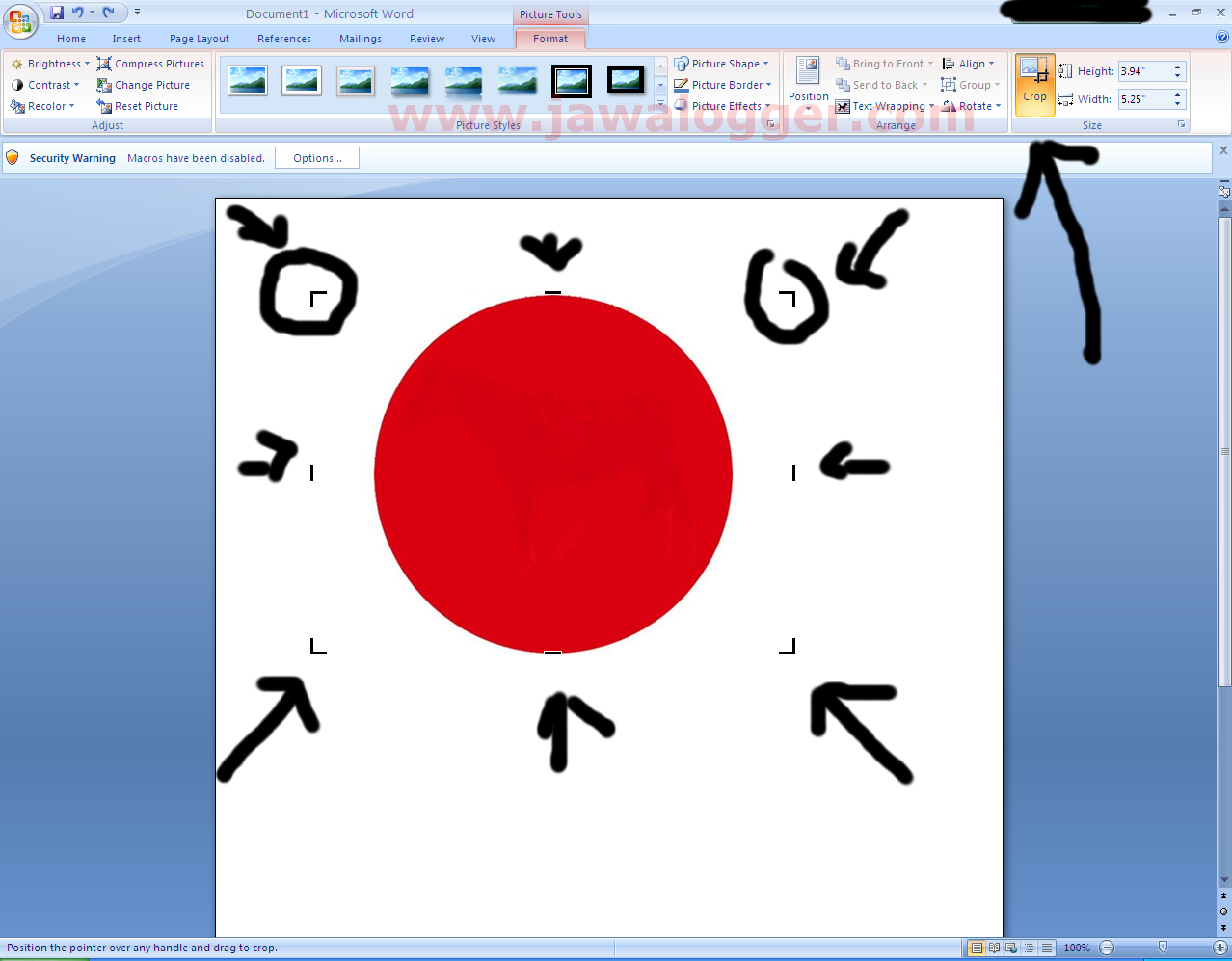The width and height of the screenshot is (1232, 961).
Task: Click the Width input field
Action: [1144, 99]
